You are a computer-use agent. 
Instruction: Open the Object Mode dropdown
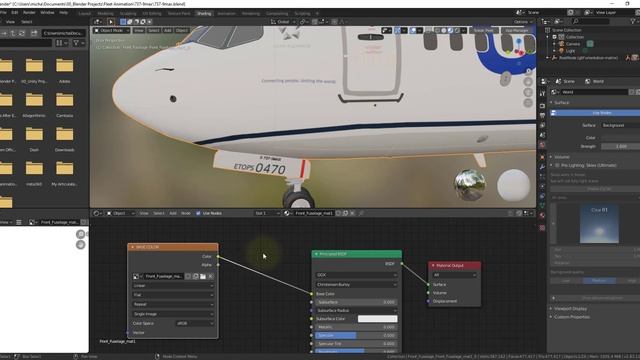click(x=112, y=30)
